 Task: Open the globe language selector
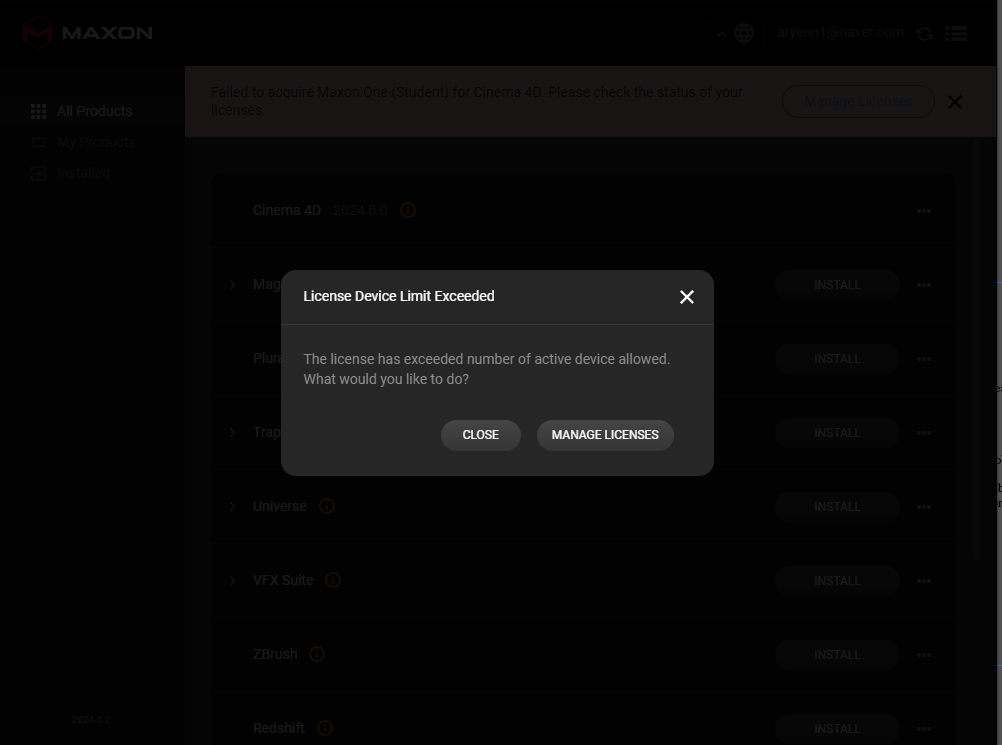point(744,33)
